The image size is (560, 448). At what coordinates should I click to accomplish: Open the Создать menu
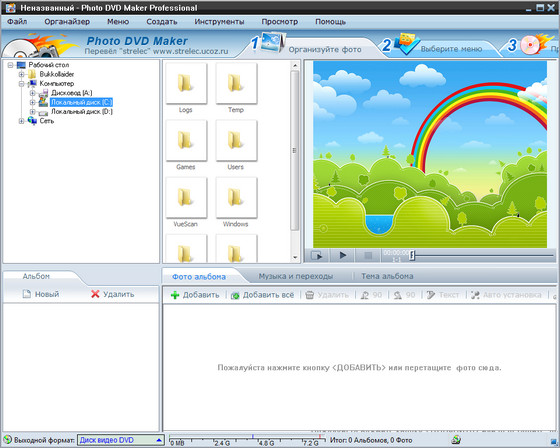[x=162, y=21]
